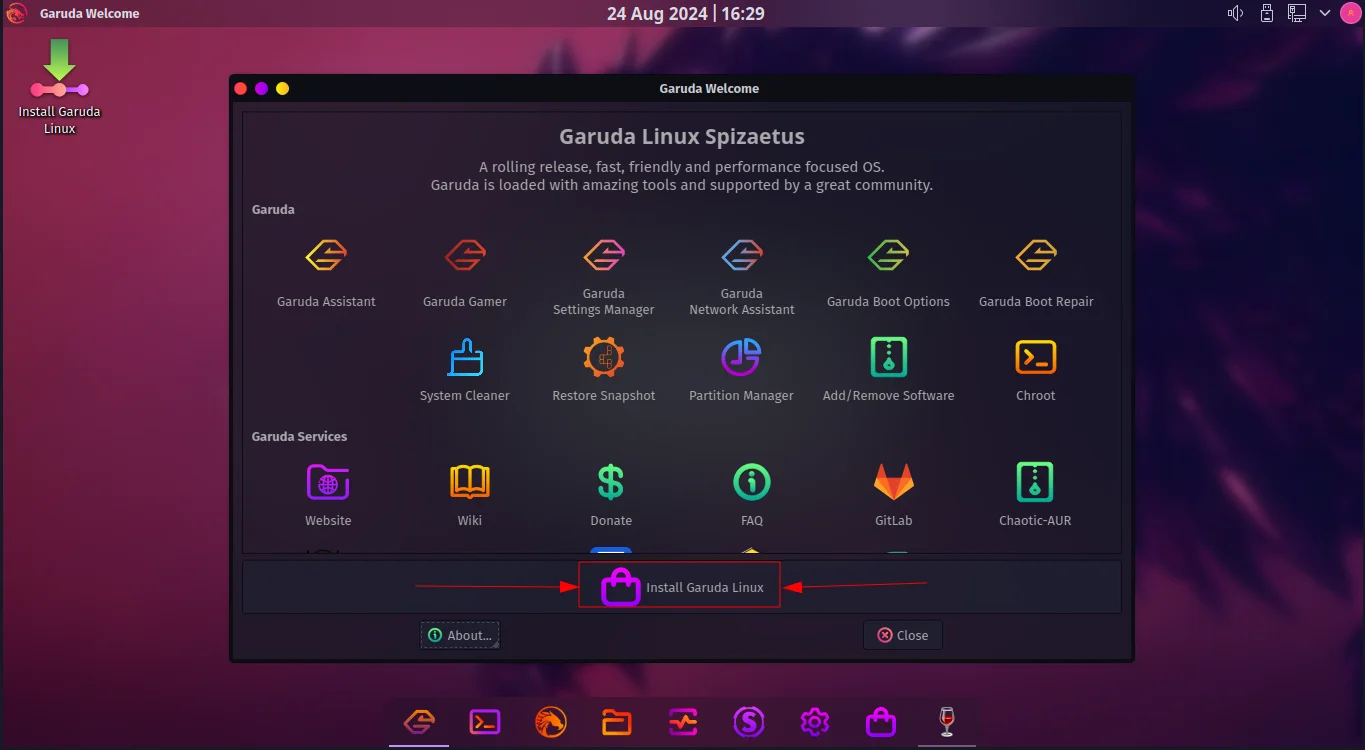Open file manager from the dock
The height and width of the screenshot is (750, 1365).
click(x=617, y=721)
